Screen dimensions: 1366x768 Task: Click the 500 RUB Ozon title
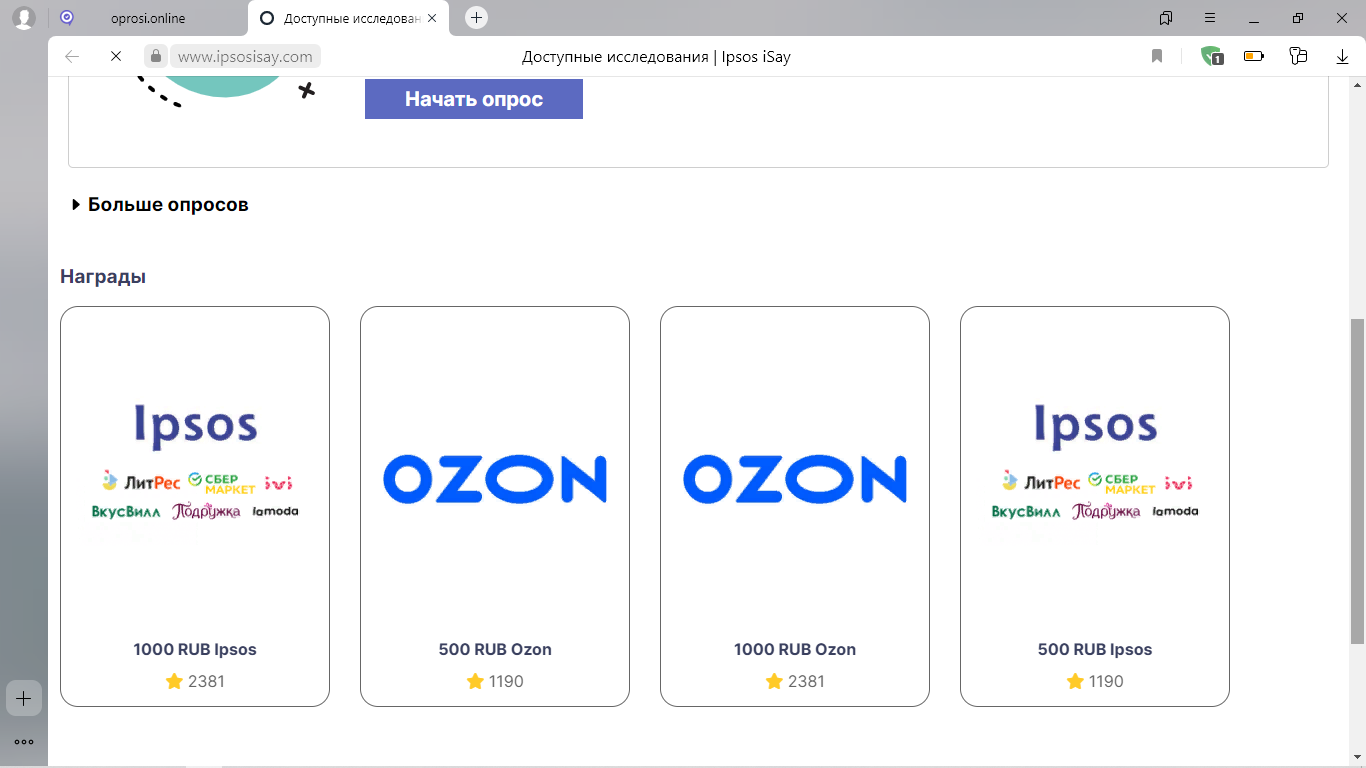[x=495, y=650]
